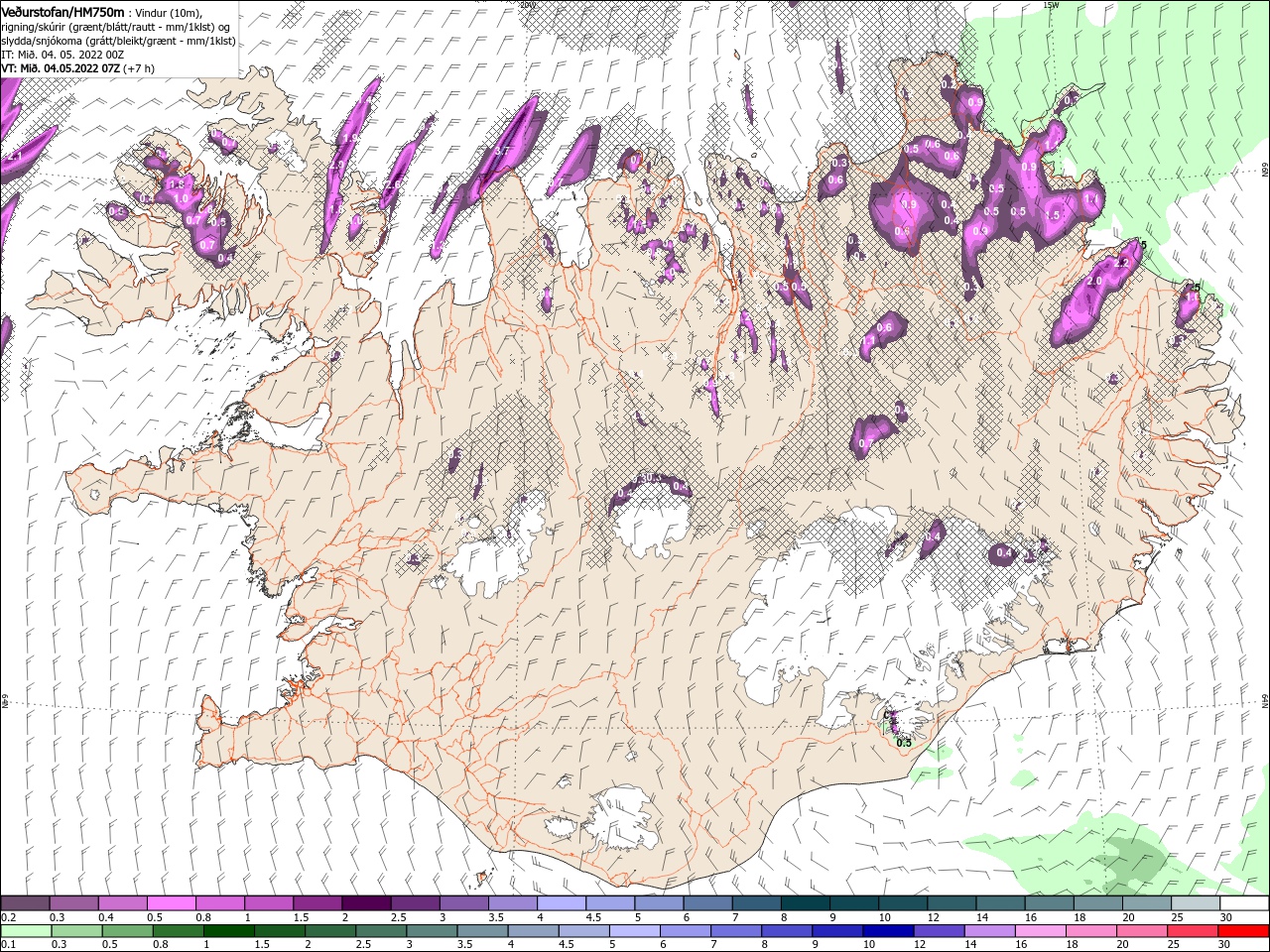
Task: Select deep blue bottom-row swatch between 10 and 12
Action: [888, 931]
